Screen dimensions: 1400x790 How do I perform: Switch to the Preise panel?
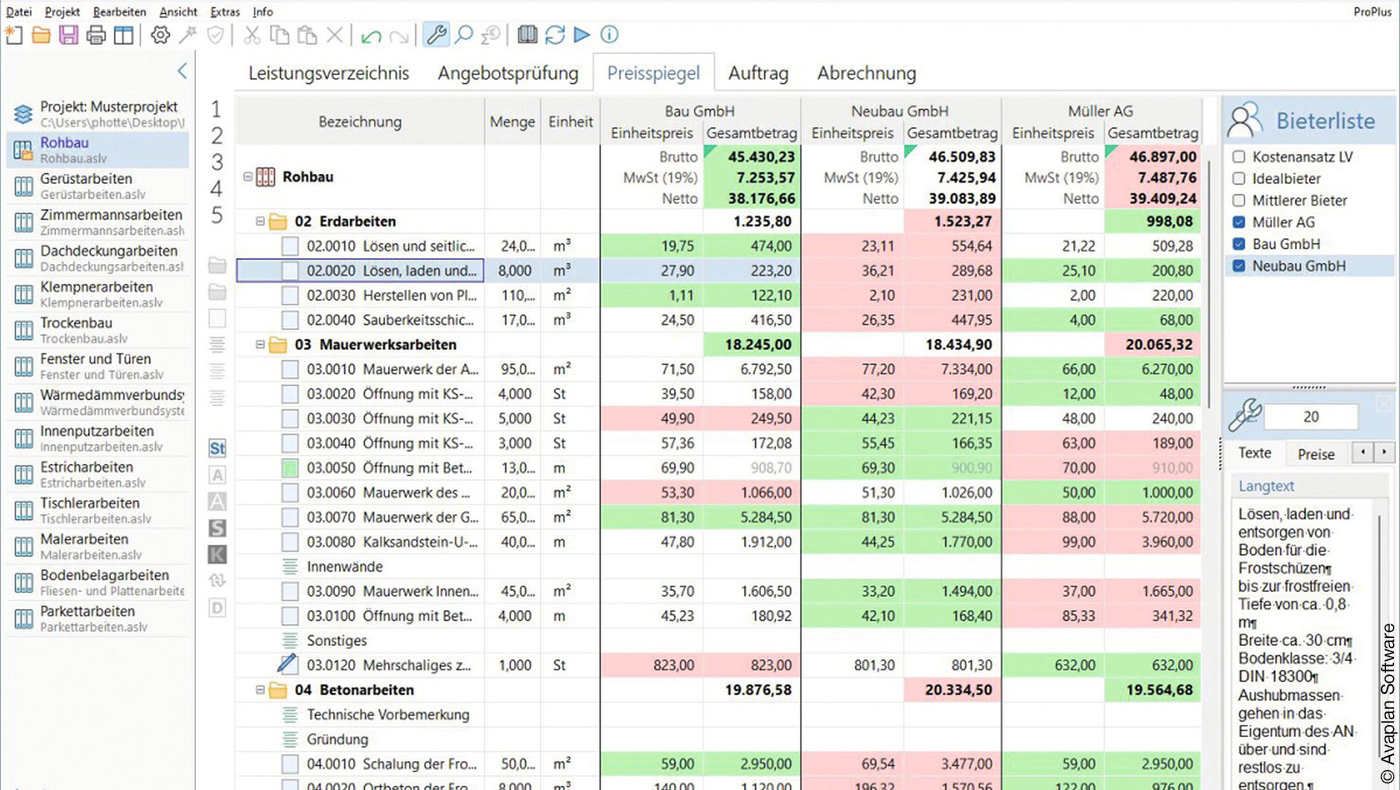(1315, 453)
